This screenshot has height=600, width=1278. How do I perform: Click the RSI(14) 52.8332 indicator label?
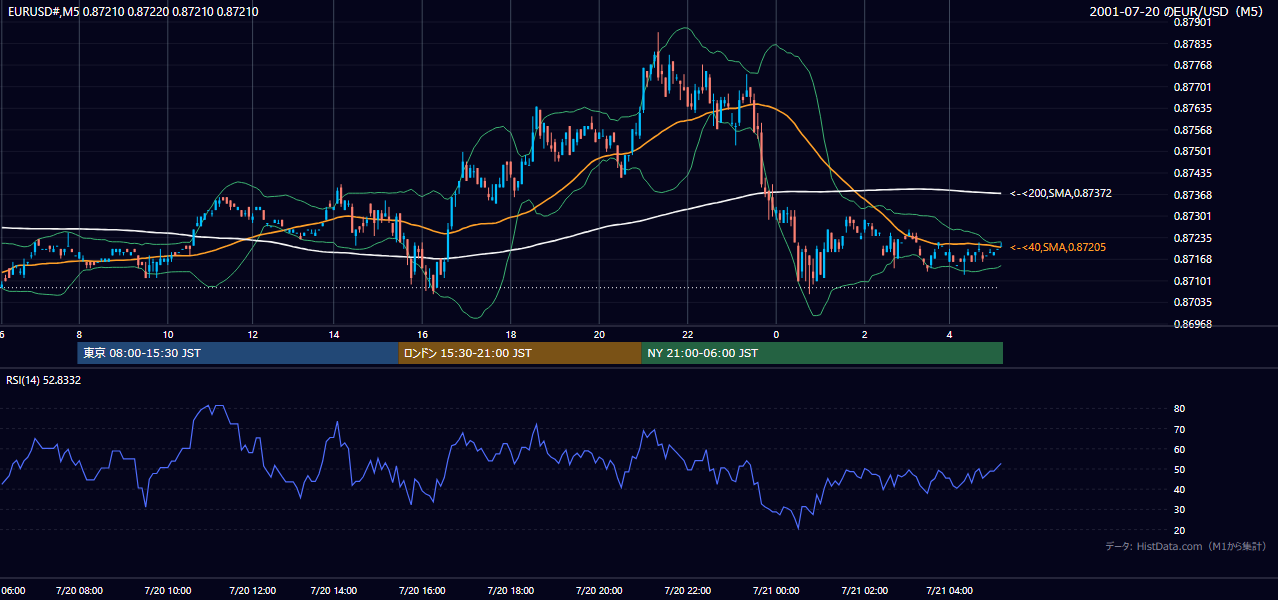click(44, 380)
